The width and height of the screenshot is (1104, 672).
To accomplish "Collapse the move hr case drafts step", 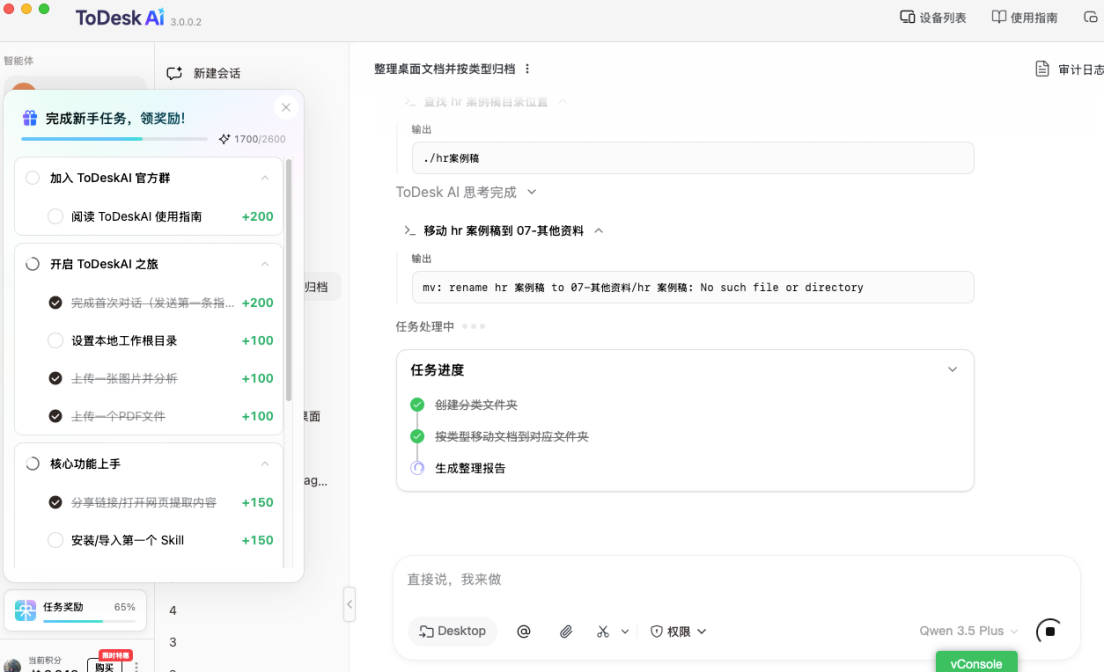I will pos(598,230).
